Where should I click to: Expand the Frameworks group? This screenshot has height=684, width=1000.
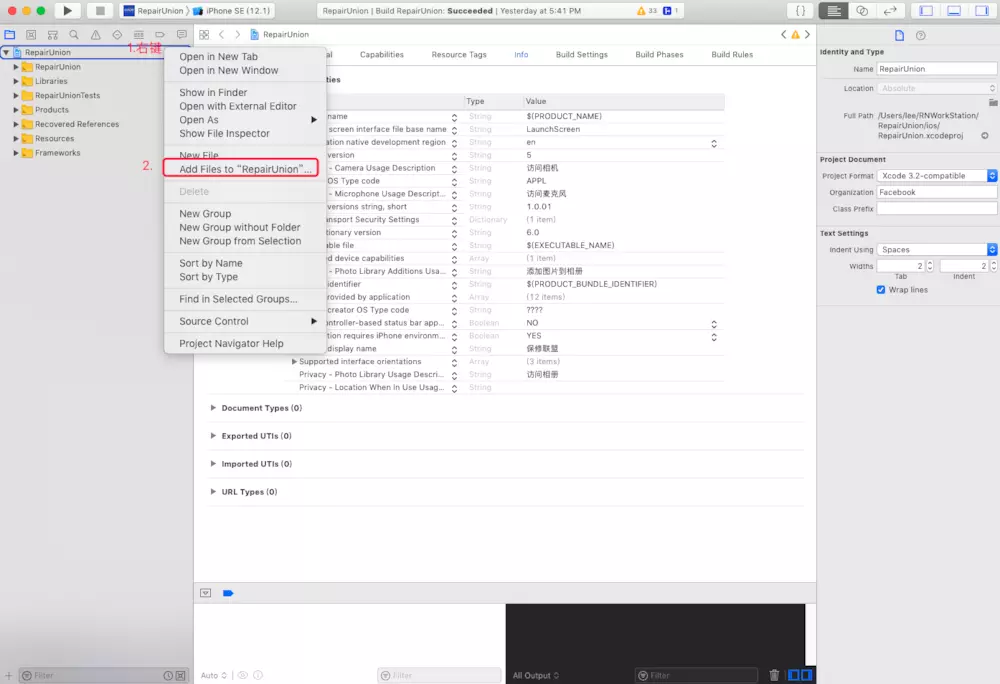(x=16, y=153)
